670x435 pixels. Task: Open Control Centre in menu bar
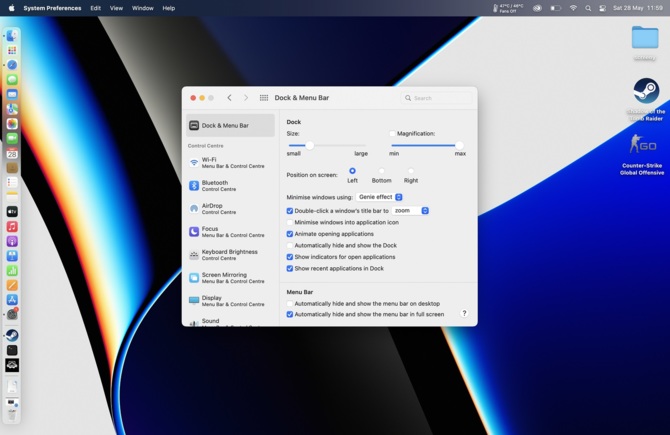(602, 8)
